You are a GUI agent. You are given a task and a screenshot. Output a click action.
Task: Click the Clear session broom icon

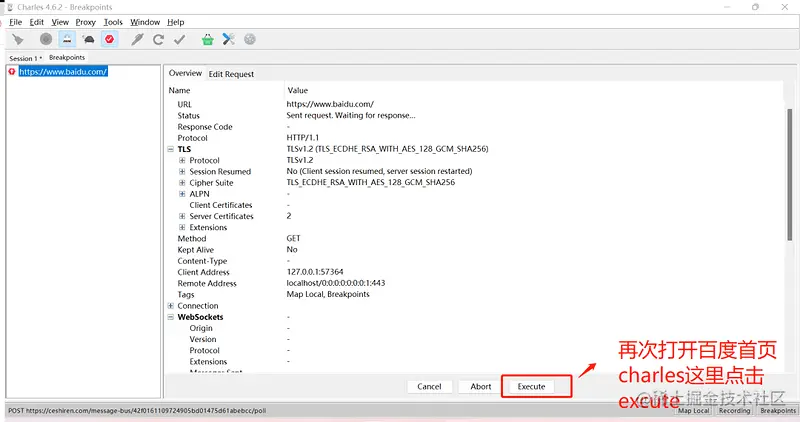pos(18,39)
